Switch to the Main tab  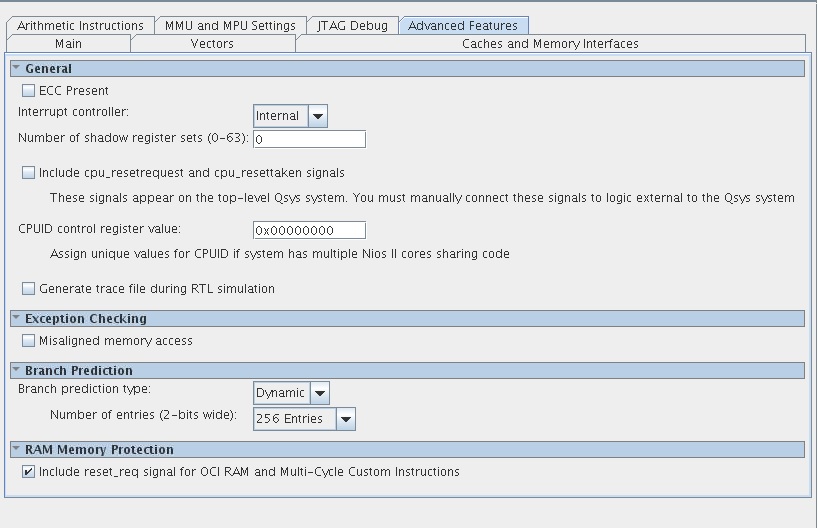pos(68,44)
